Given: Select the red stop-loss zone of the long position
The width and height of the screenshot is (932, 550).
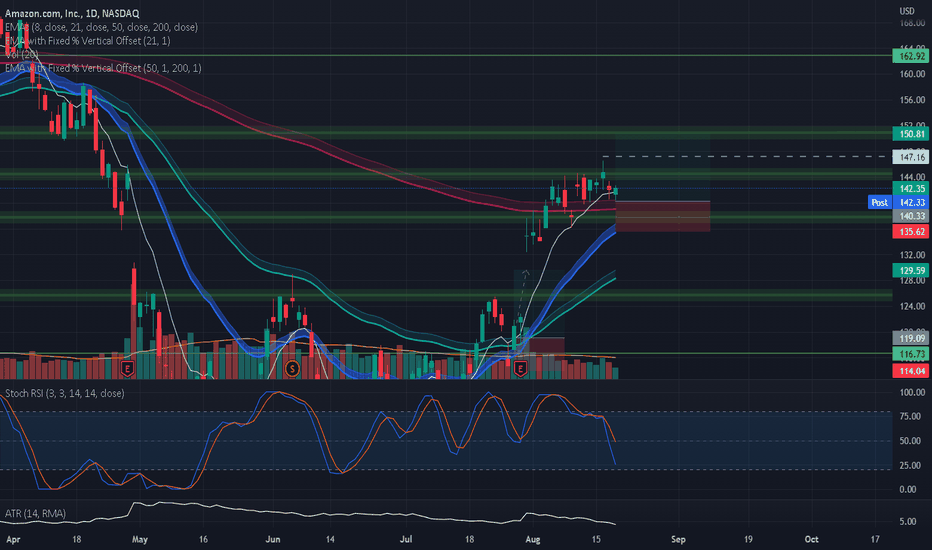Looking at the screenshot, I should point(663,216).
